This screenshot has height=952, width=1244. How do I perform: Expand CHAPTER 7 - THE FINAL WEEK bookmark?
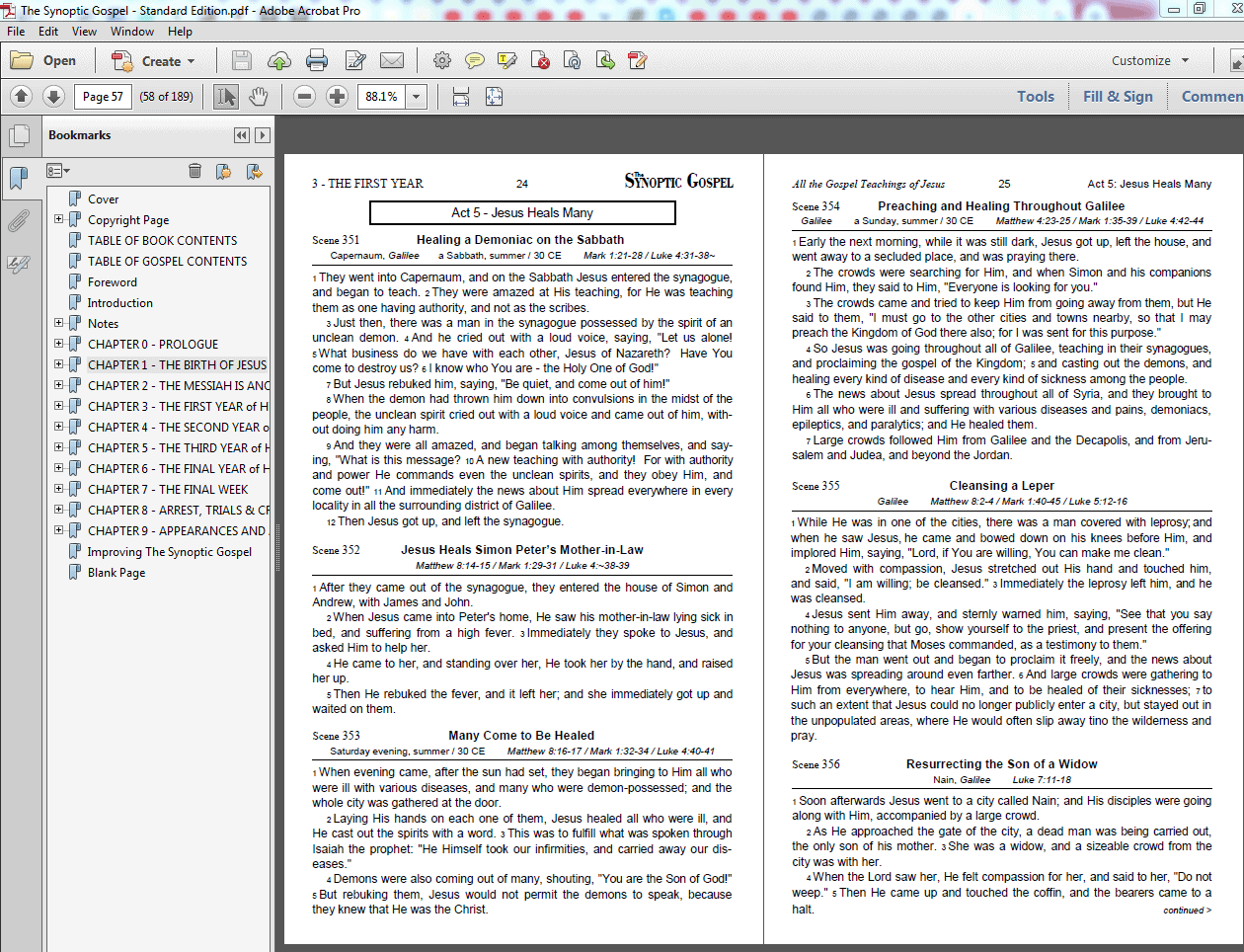(58, 489)
